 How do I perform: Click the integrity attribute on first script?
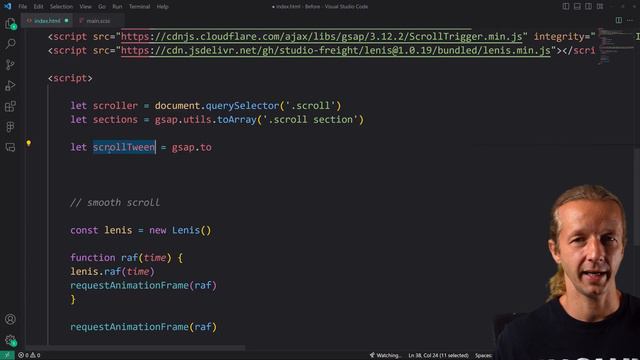[x=564, y=37]
